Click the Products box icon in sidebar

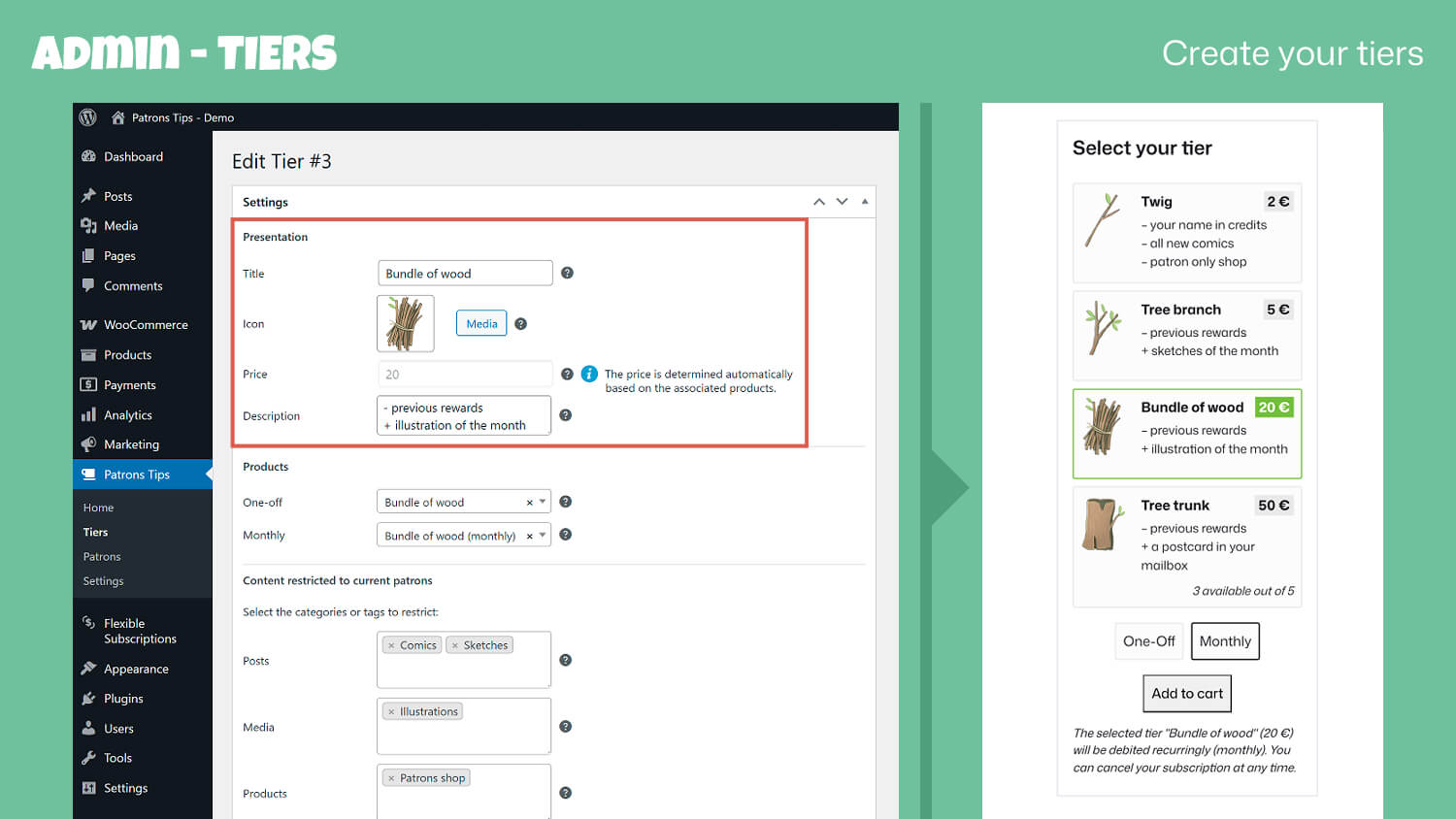tap(88, 354)
